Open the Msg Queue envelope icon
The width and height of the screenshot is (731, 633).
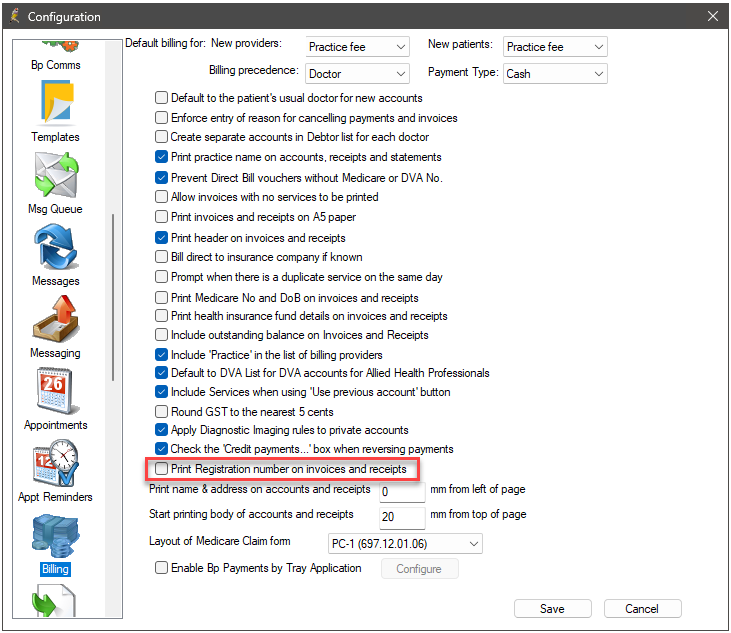click(56, 175)
